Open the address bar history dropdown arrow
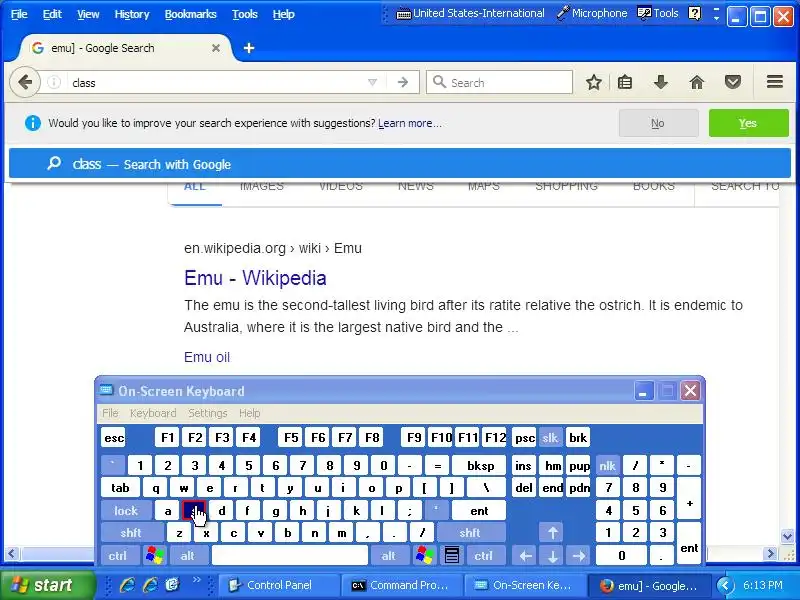This screenshot has width=800, height=600. point(372,82)
